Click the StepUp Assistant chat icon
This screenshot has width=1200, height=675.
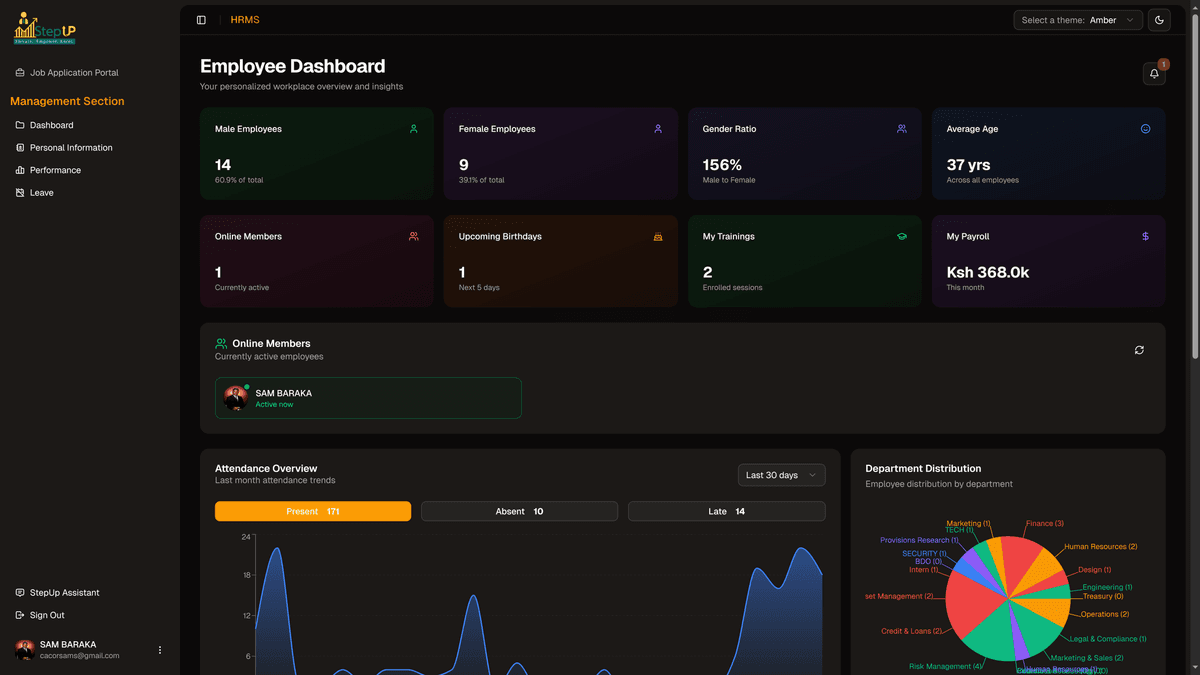(20, 593)
